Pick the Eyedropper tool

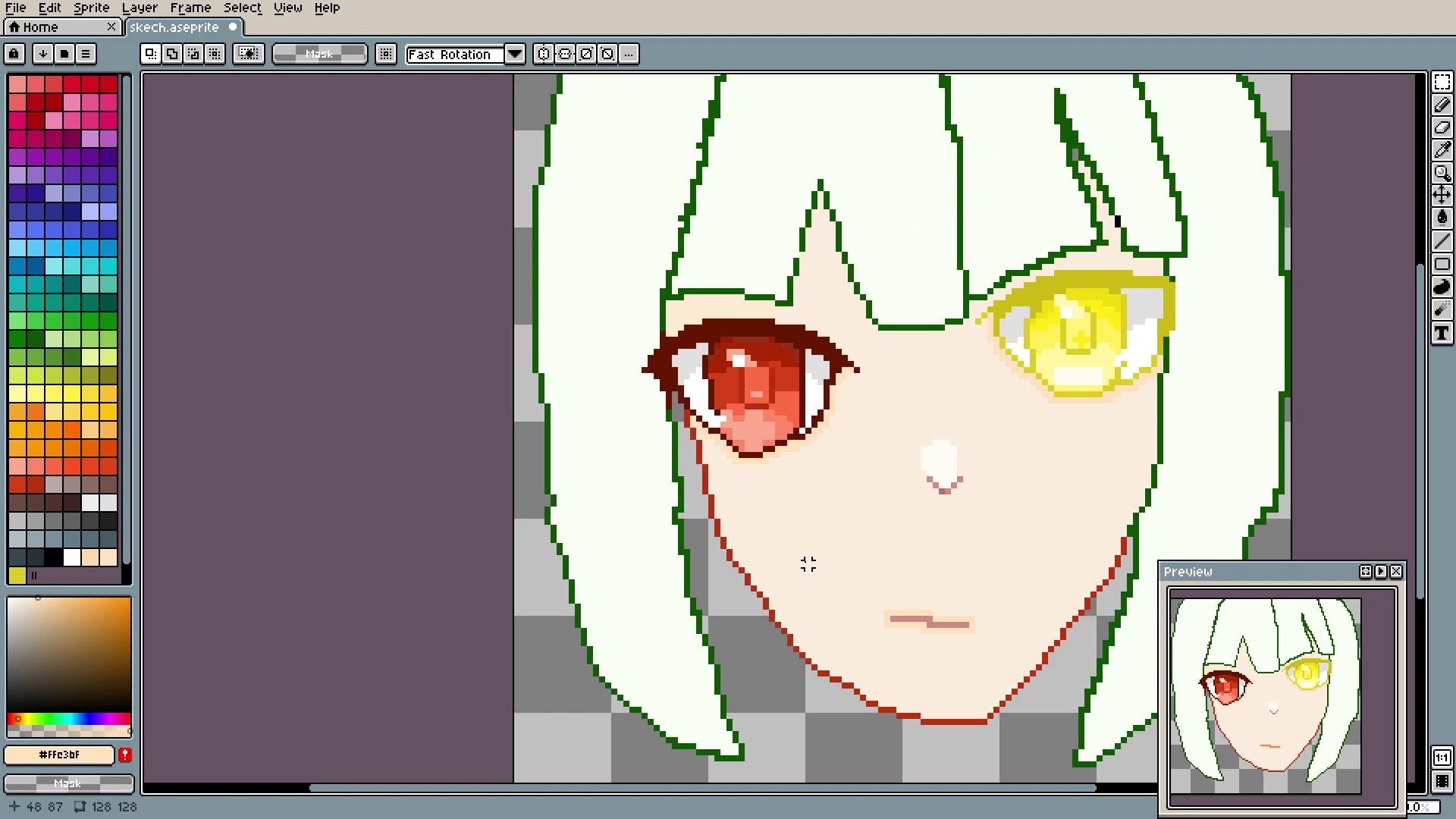(x=1442, y=150)
